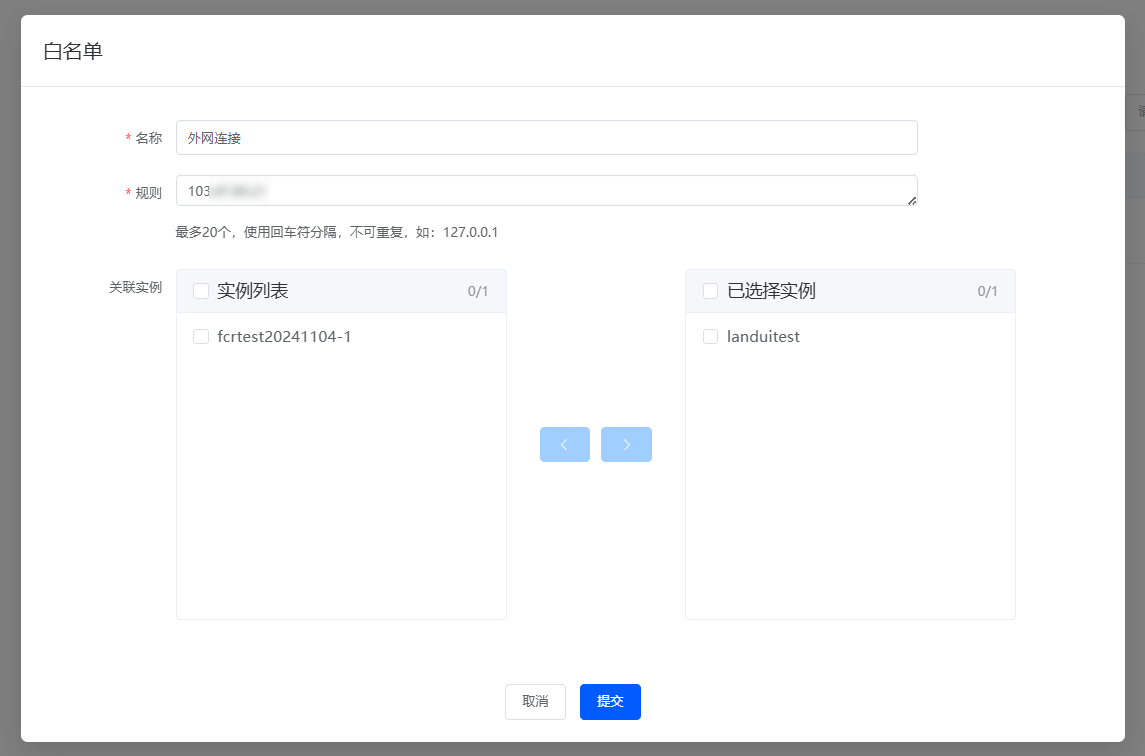Screen dimensions: 1145x756
Task: Click the fcrtest20241104-1 item label
Action: (284, 337)
